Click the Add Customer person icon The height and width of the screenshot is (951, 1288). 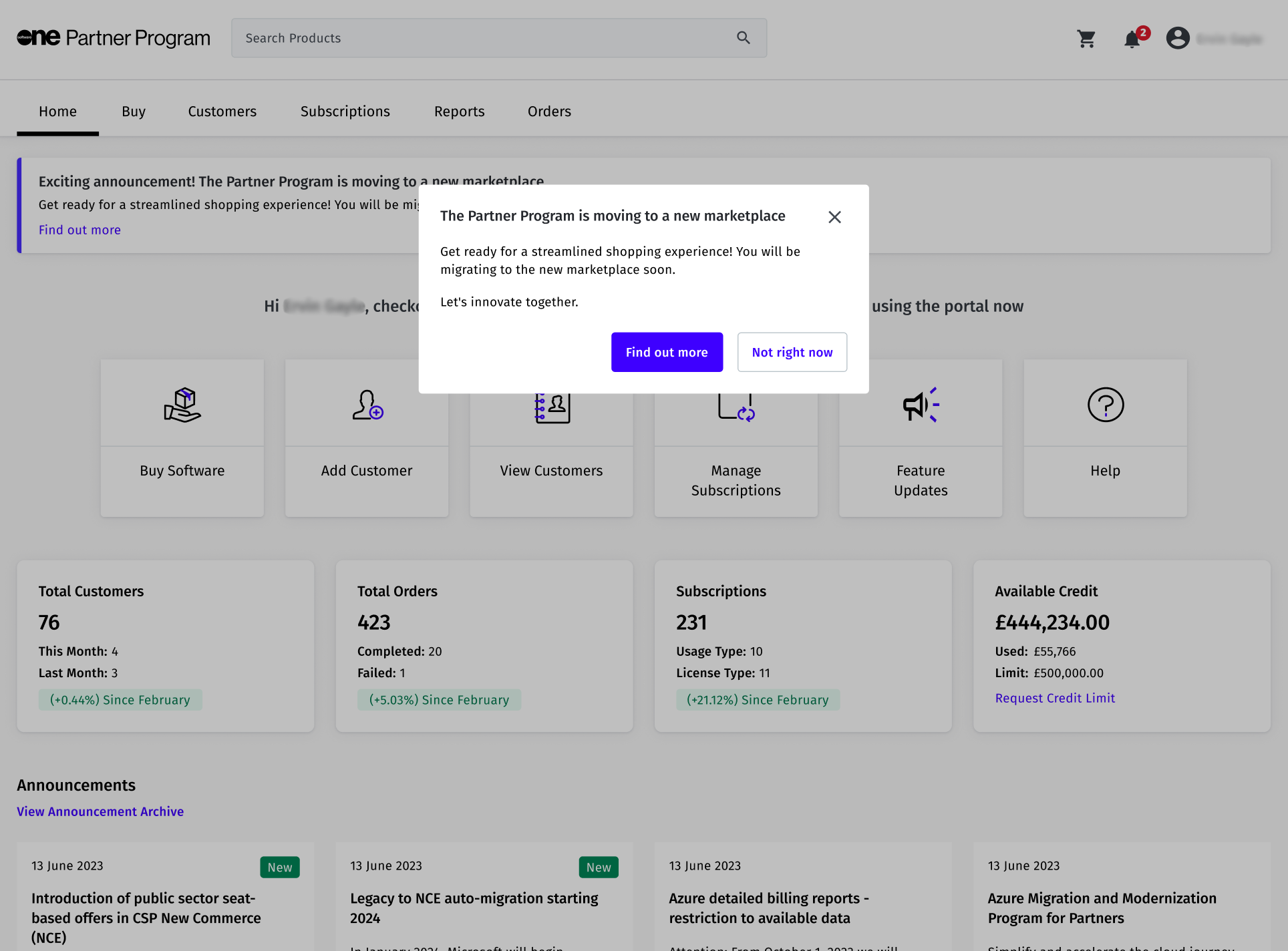click(367, 405)
